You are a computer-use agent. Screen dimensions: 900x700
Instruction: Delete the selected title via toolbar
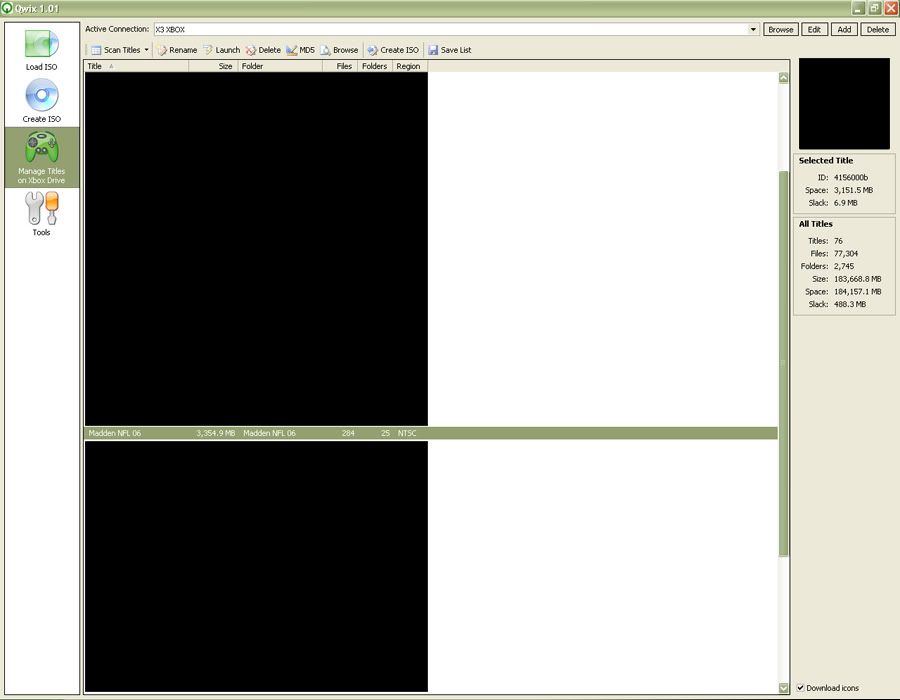coord(263,50)
